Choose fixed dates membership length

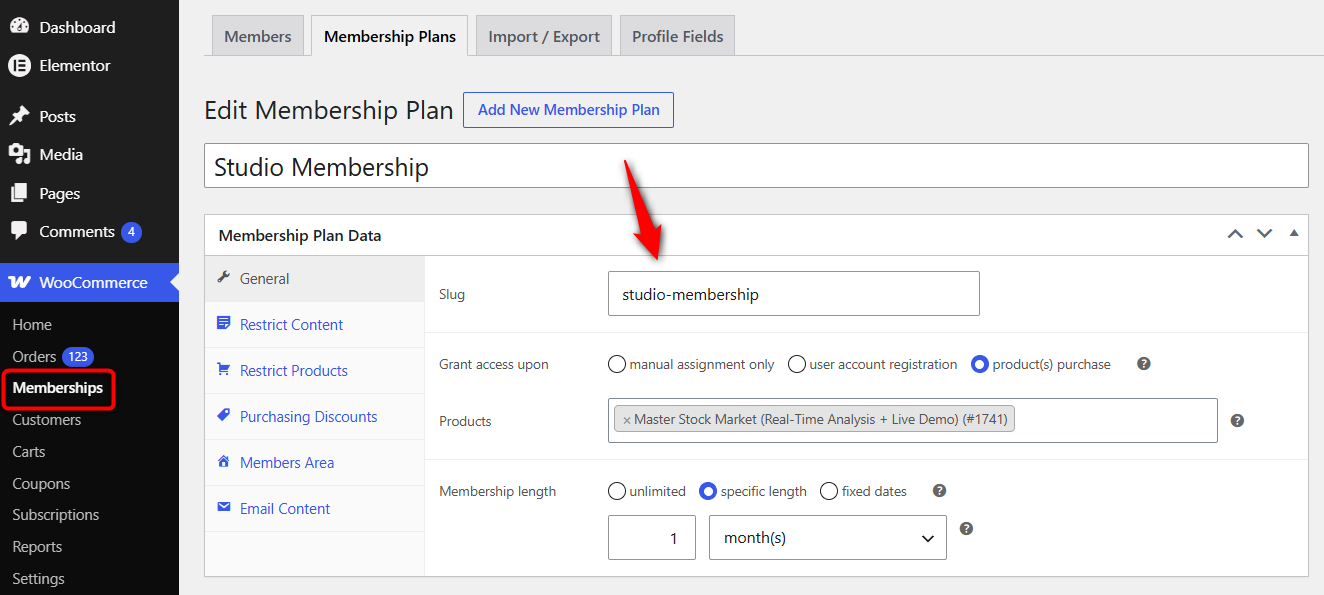click(x=829, y=491)
